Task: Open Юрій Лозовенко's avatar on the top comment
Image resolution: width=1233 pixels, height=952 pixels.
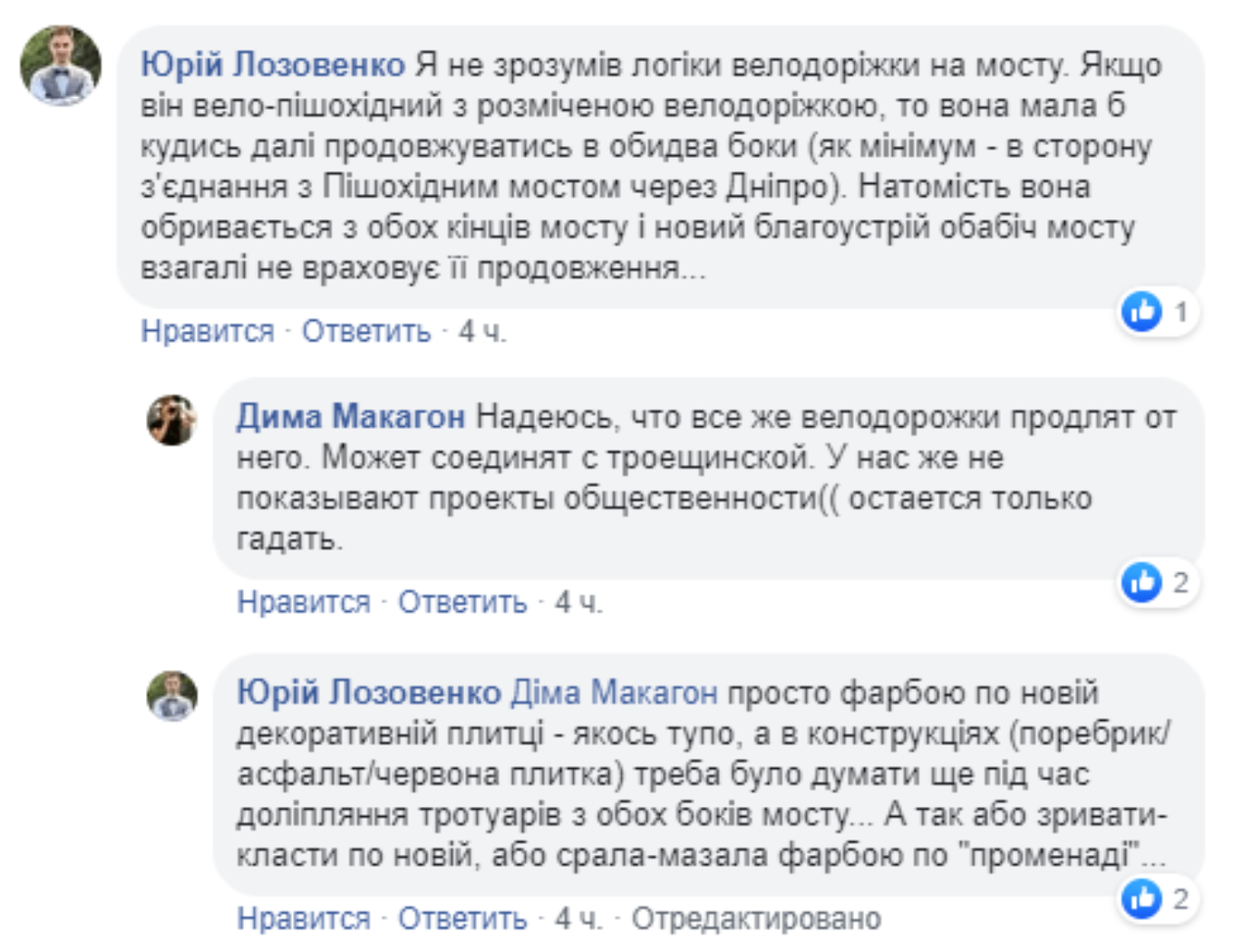Action: tap(61, 66)
